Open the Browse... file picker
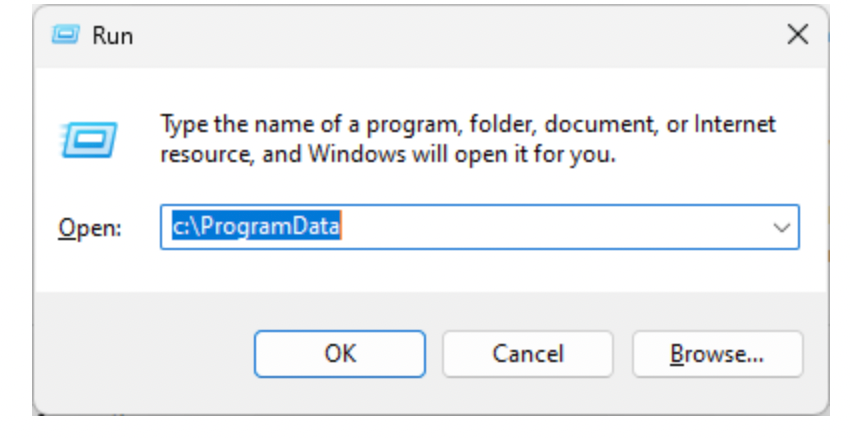The width and height of the screenshot is (850, 438). pyautogui.click(x=717, y=353)
